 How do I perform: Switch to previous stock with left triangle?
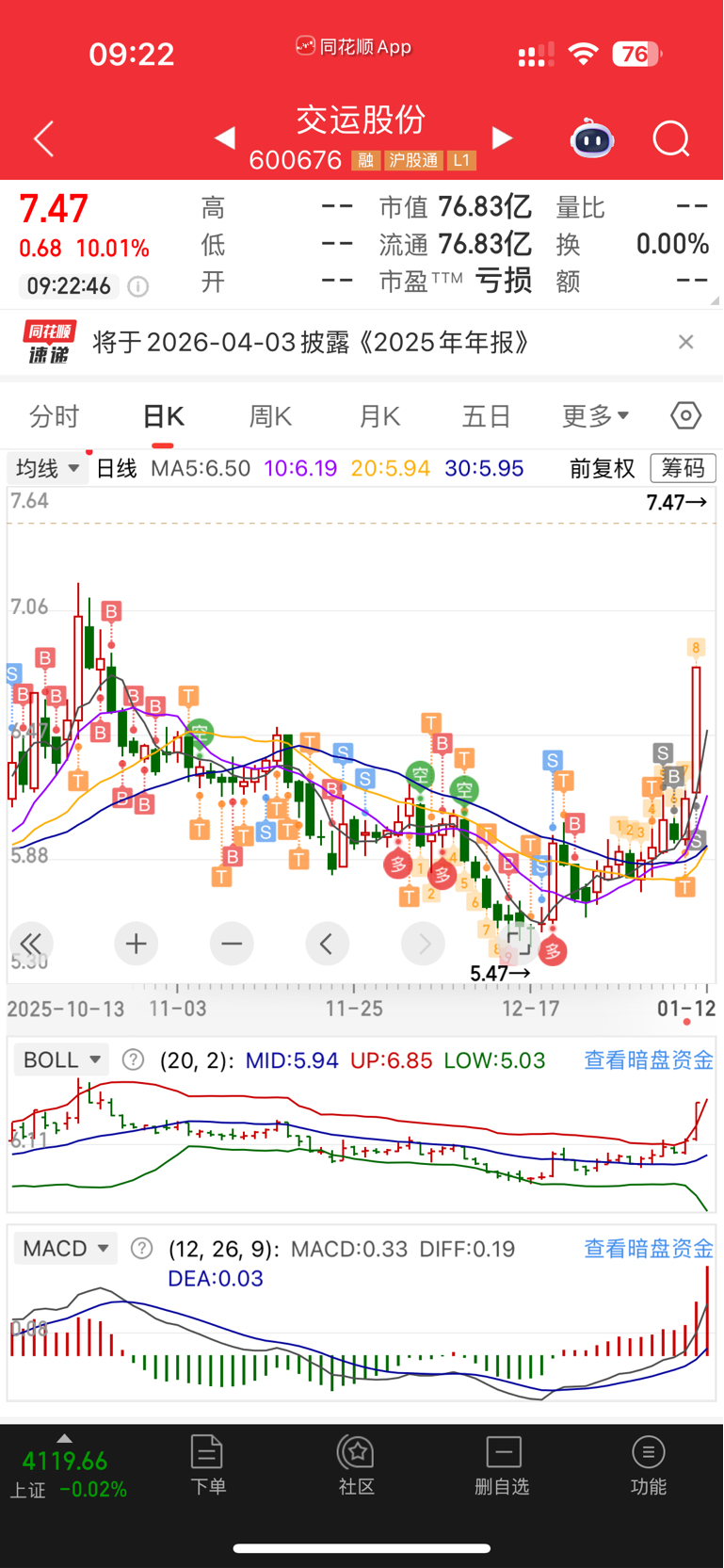(x=224, y=138)
